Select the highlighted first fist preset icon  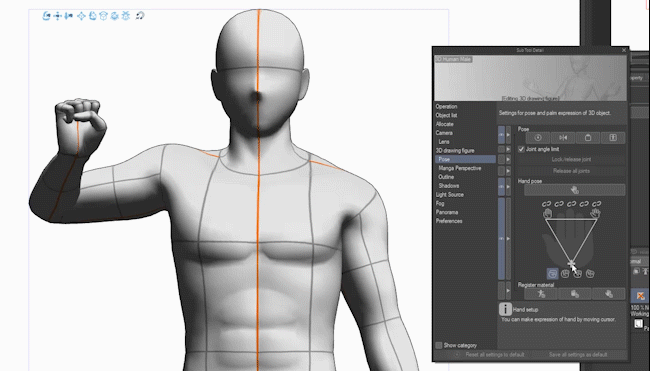coord(553,274)
